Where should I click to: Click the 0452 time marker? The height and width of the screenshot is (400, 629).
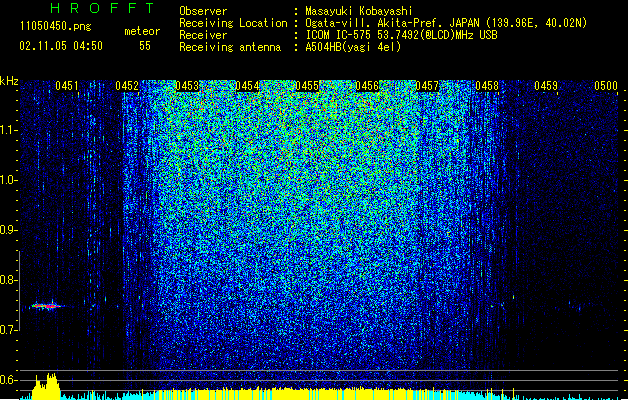pos(127,86)
